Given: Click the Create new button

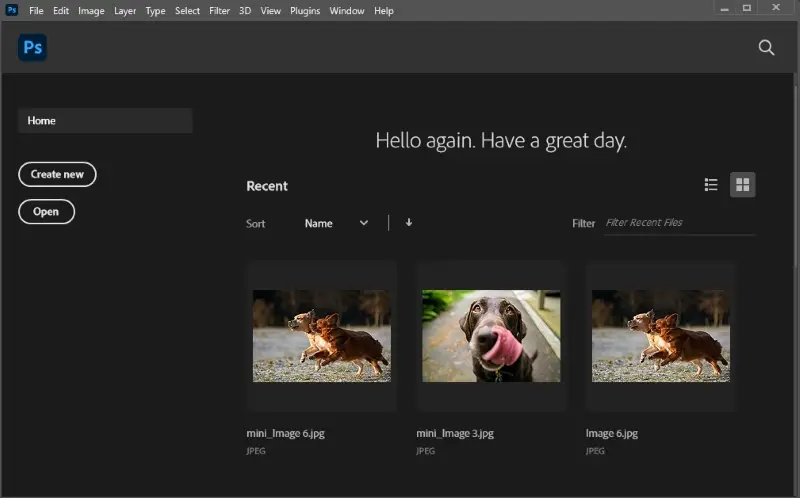Looking at the screenshot, I should tap(57, 174).
